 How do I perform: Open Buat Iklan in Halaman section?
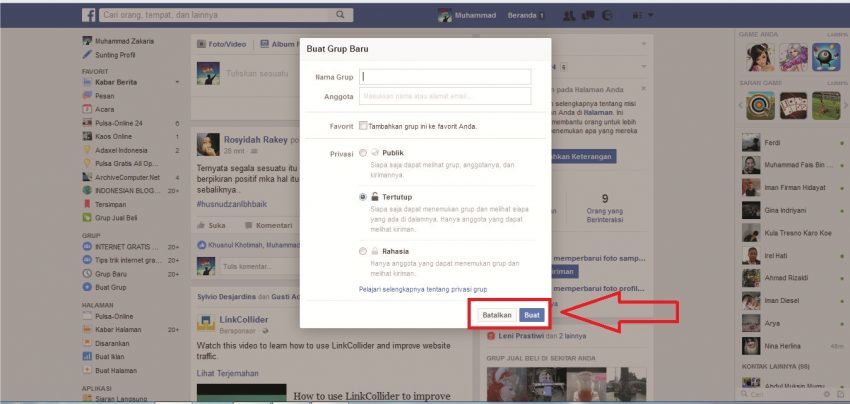[110, 357]
